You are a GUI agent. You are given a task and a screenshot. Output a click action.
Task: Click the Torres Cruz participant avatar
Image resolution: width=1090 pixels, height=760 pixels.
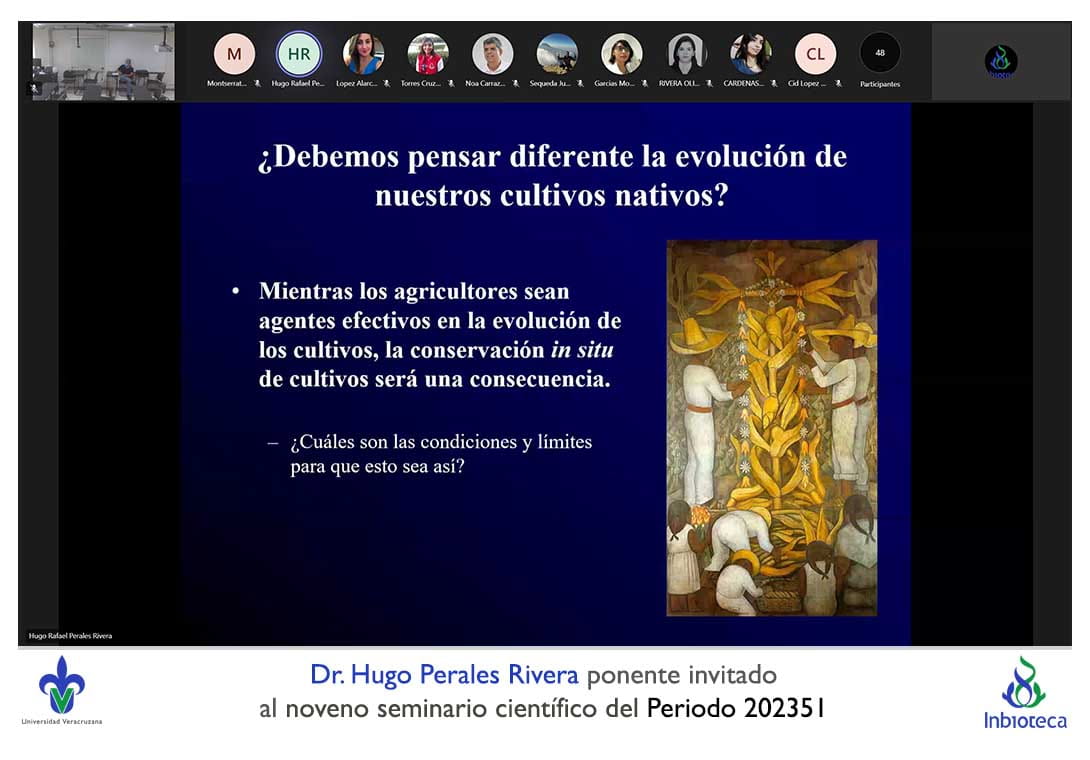[428, 54]
